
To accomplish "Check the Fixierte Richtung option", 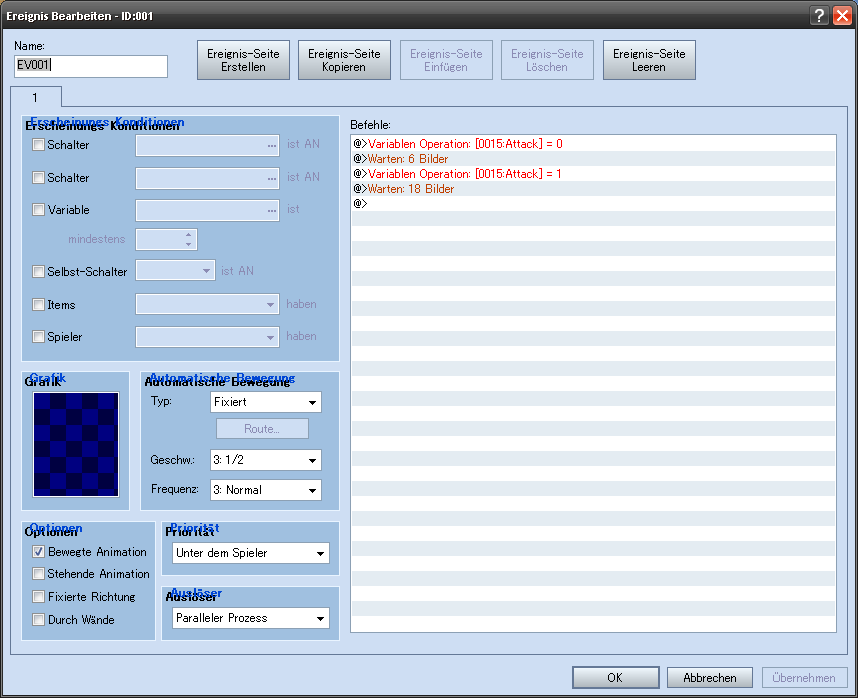I will (x=39, y=597).
